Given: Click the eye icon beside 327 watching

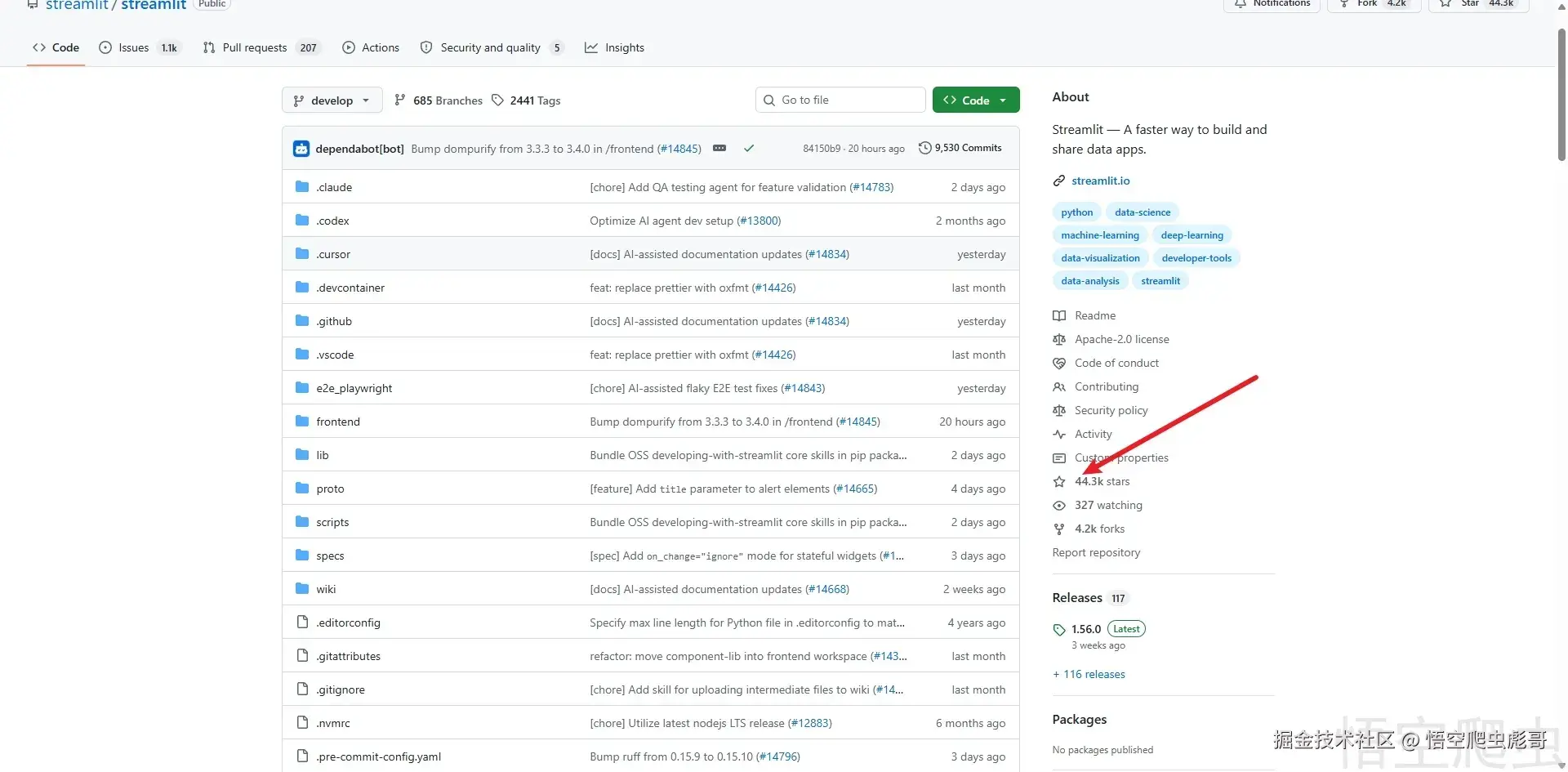Looking at the screenshot, I should (1059, 506).
